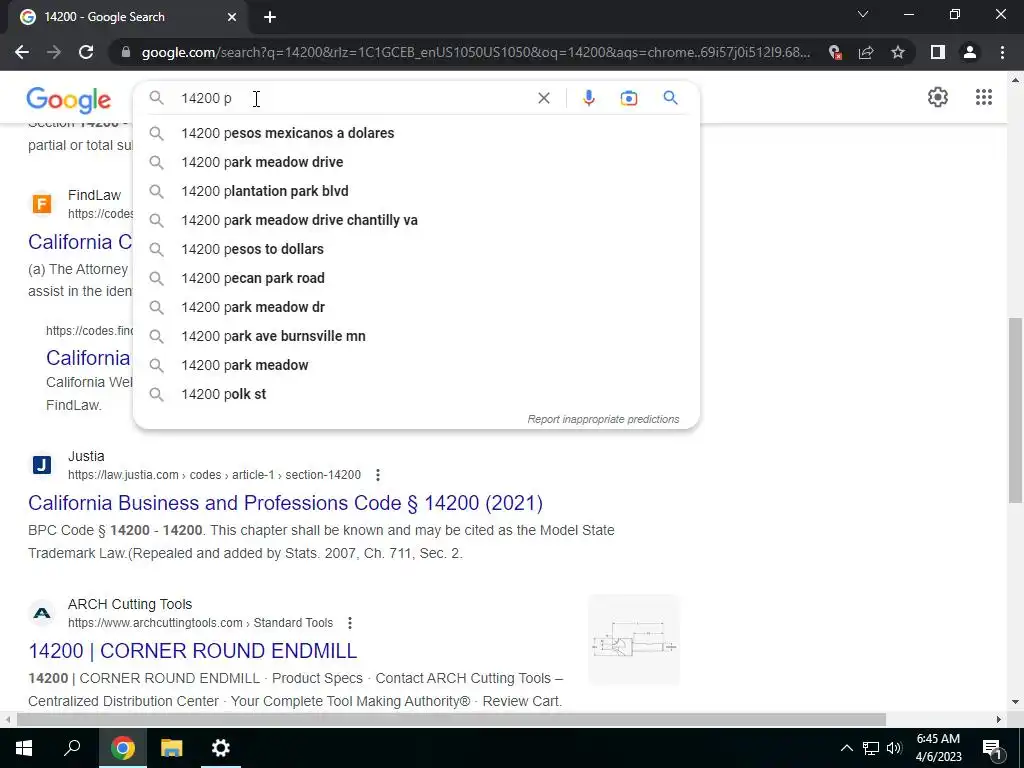Open the 14200 CORNER ROUND ENDMILL result
This screenshot has height=768, width=1024.
coord(193,651)
